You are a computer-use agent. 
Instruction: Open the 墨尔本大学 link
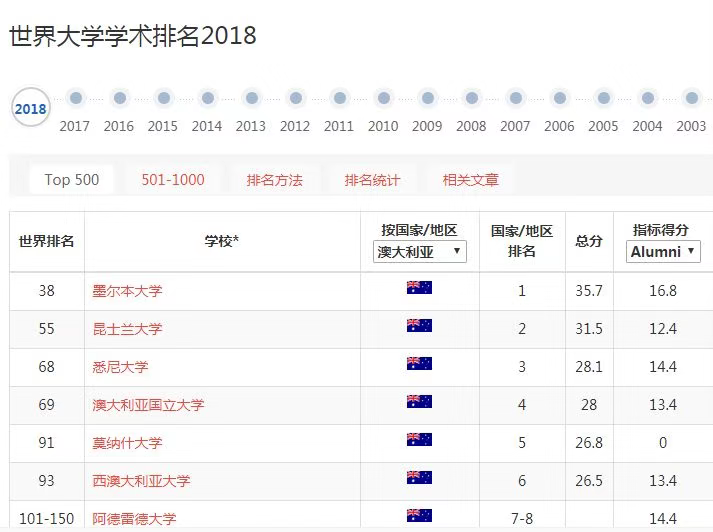(127, 291)
